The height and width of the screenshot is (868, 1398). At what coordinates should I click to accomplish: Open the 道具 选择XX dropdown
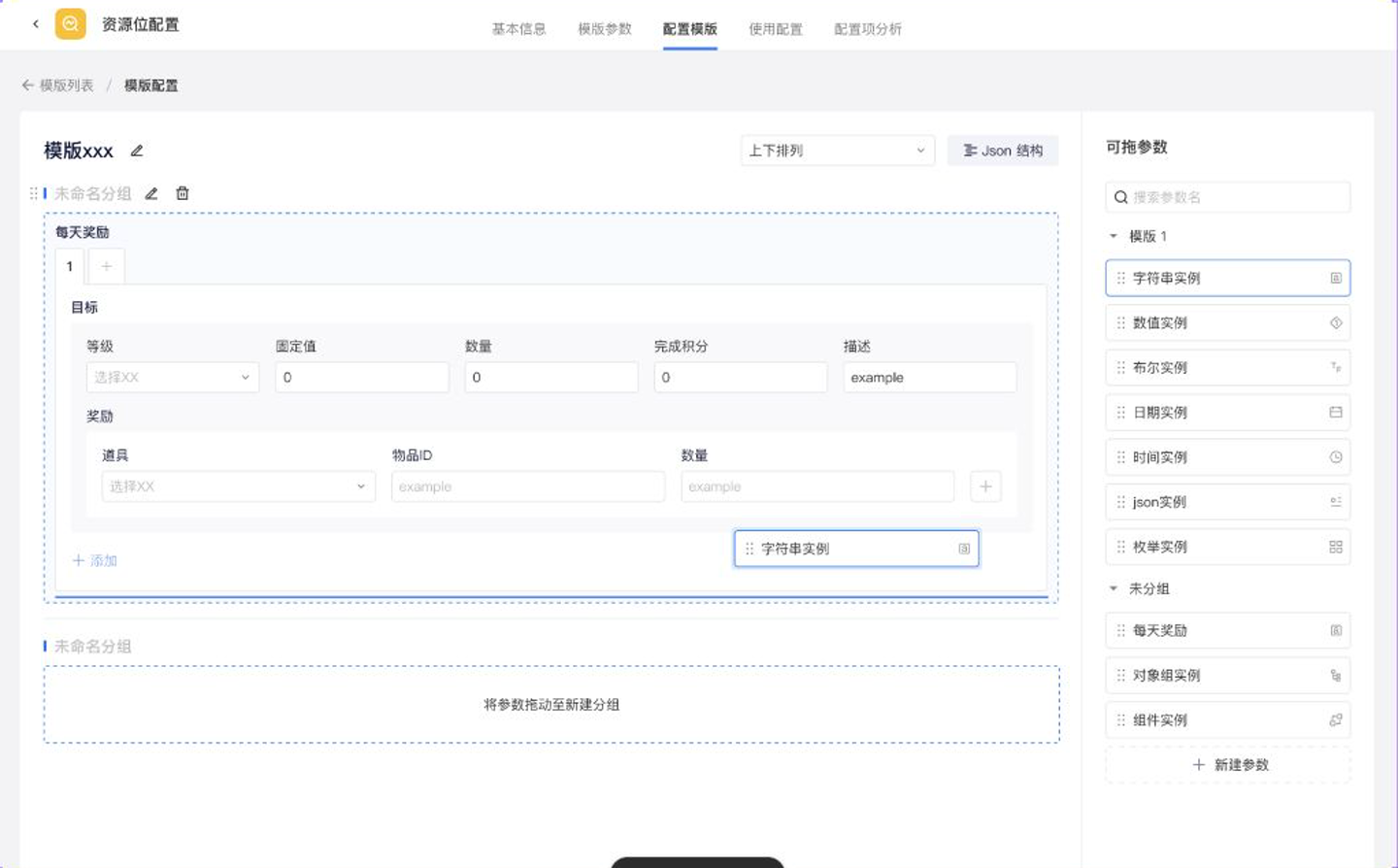(x=238, y=486)
